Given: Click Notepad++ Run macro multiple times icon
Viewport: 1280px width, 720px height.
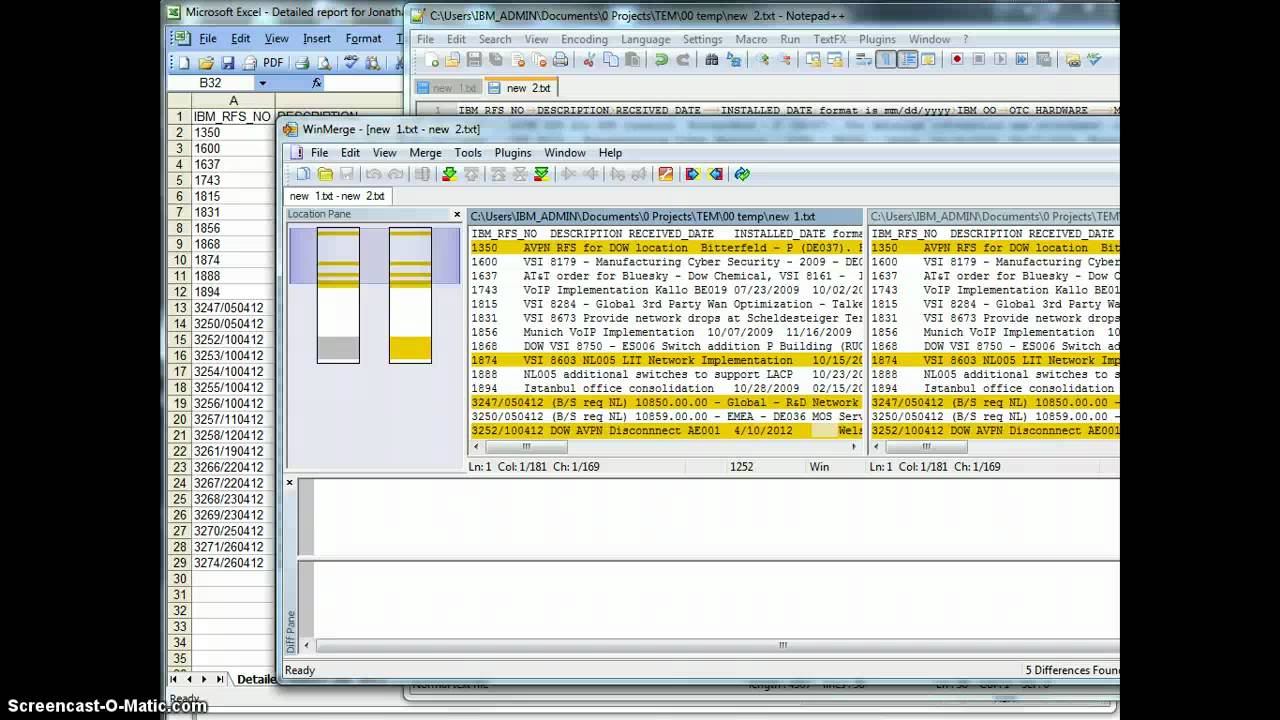Looking at the screenshot, I should point(1021,60).
